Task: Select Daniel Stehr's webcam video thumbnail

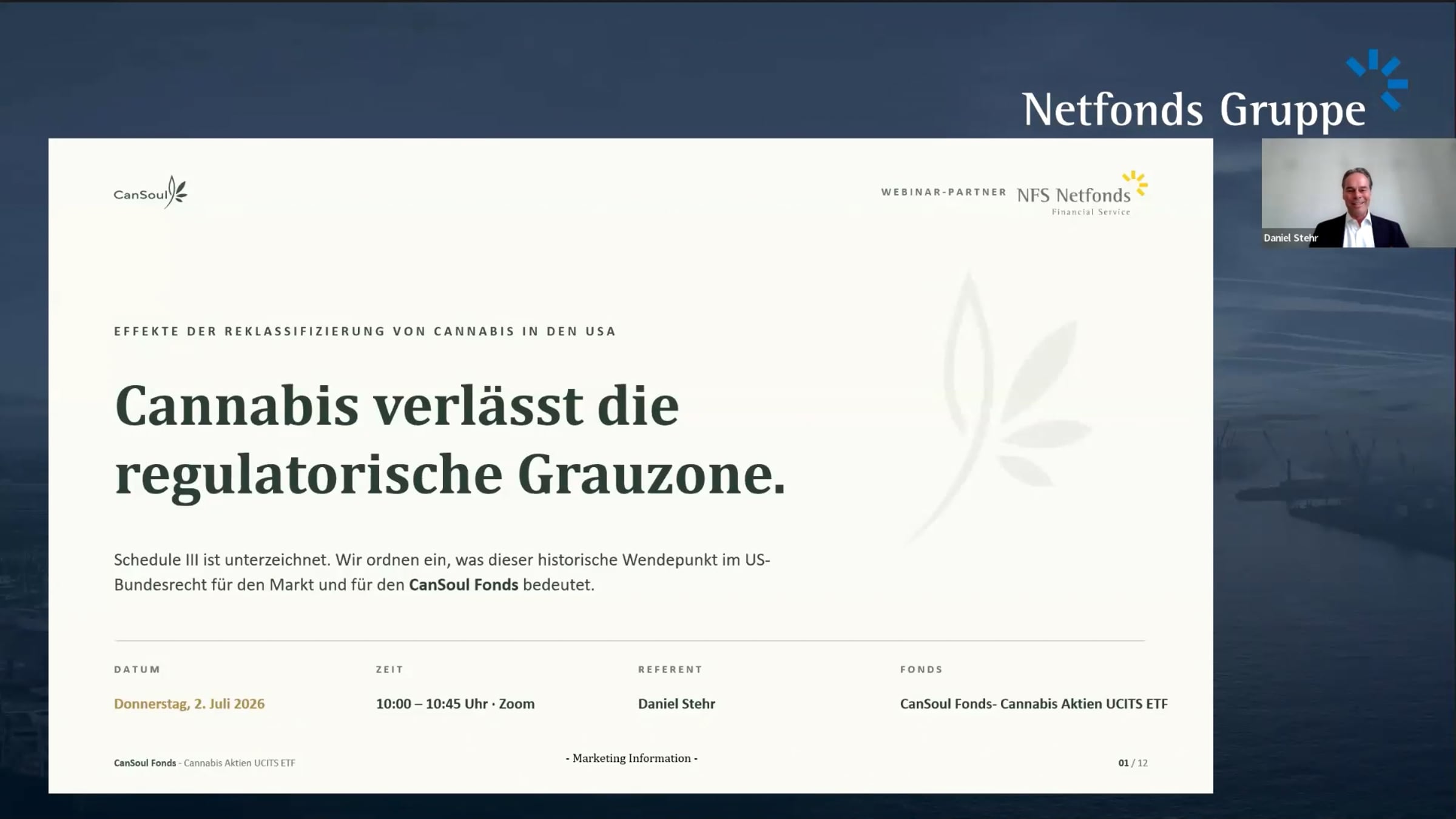Action: [x=1358, y=193]
